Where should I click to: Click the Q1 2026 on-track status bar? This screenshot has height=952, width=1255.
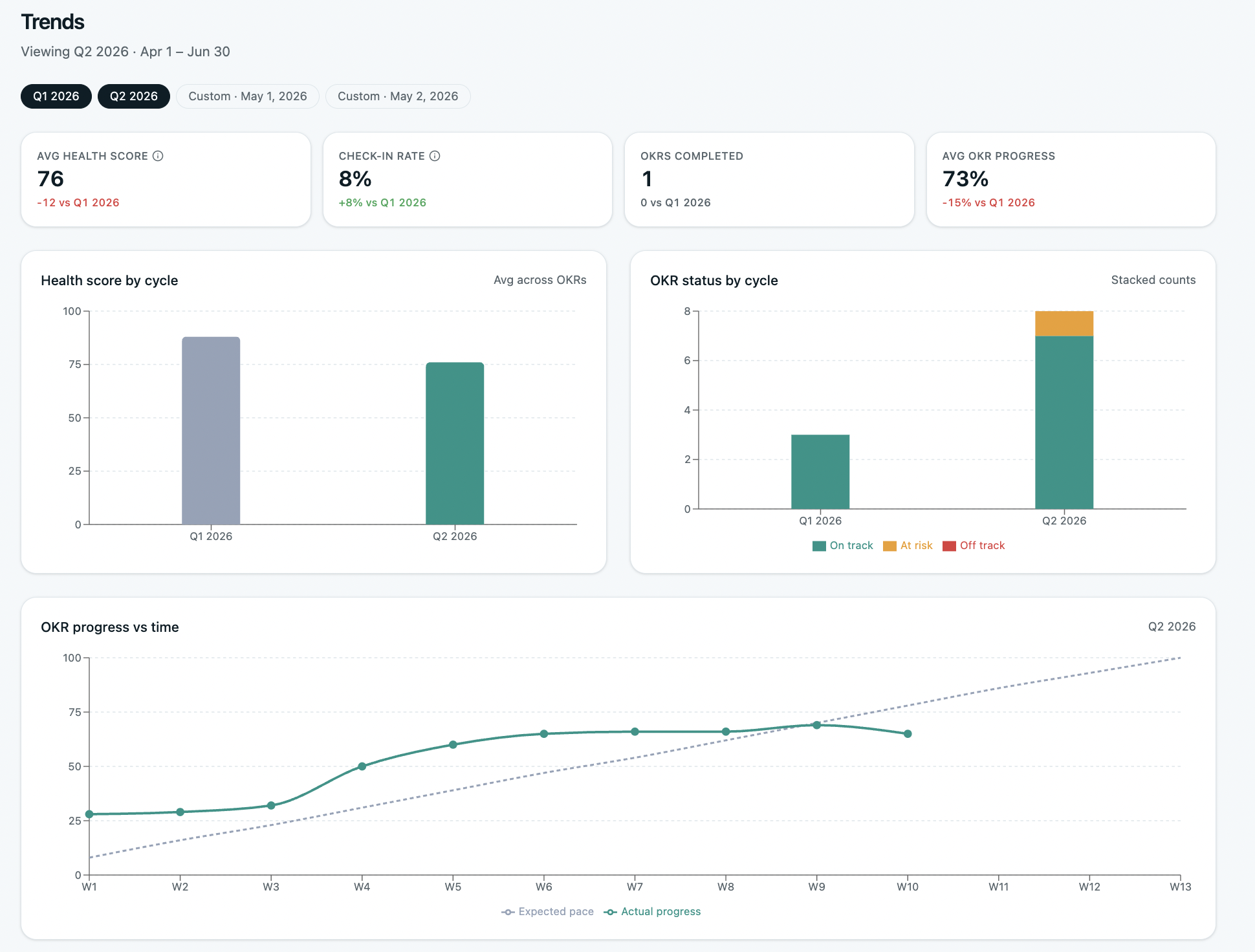(820, 472)
